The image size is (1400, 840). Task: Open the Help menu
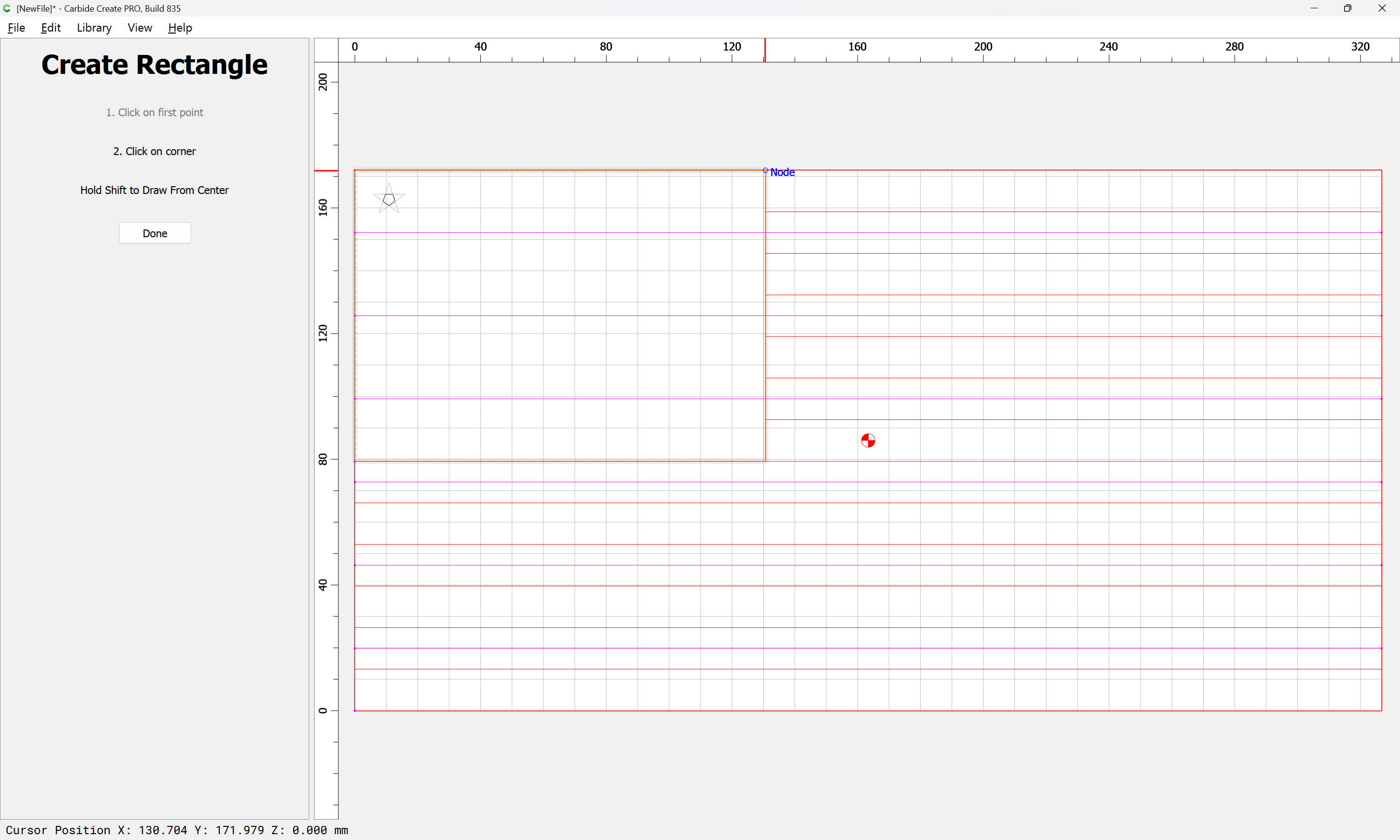pyautogui.click(x=180, y=28)
